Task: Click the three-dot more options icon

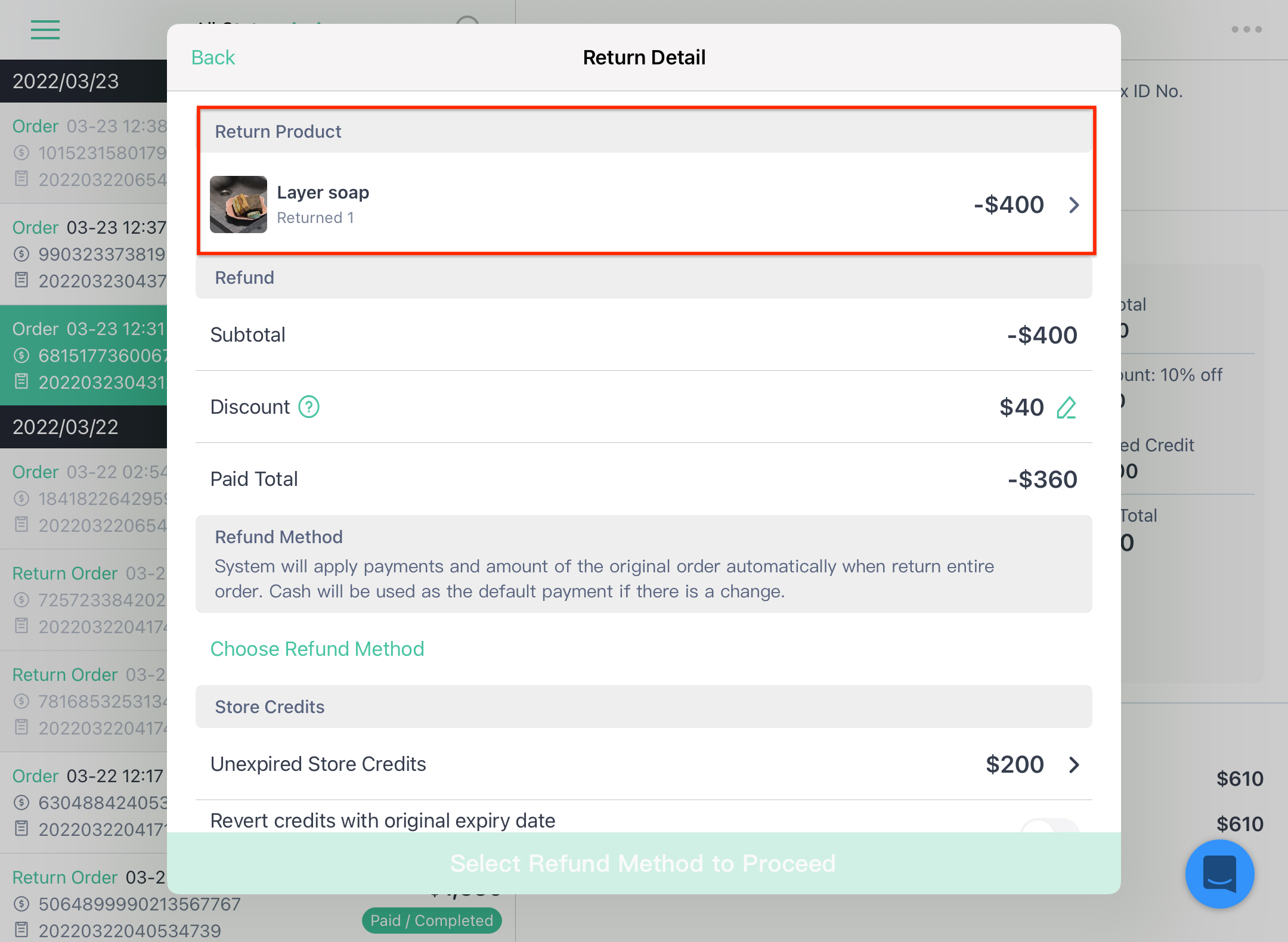Action: 1247,29
